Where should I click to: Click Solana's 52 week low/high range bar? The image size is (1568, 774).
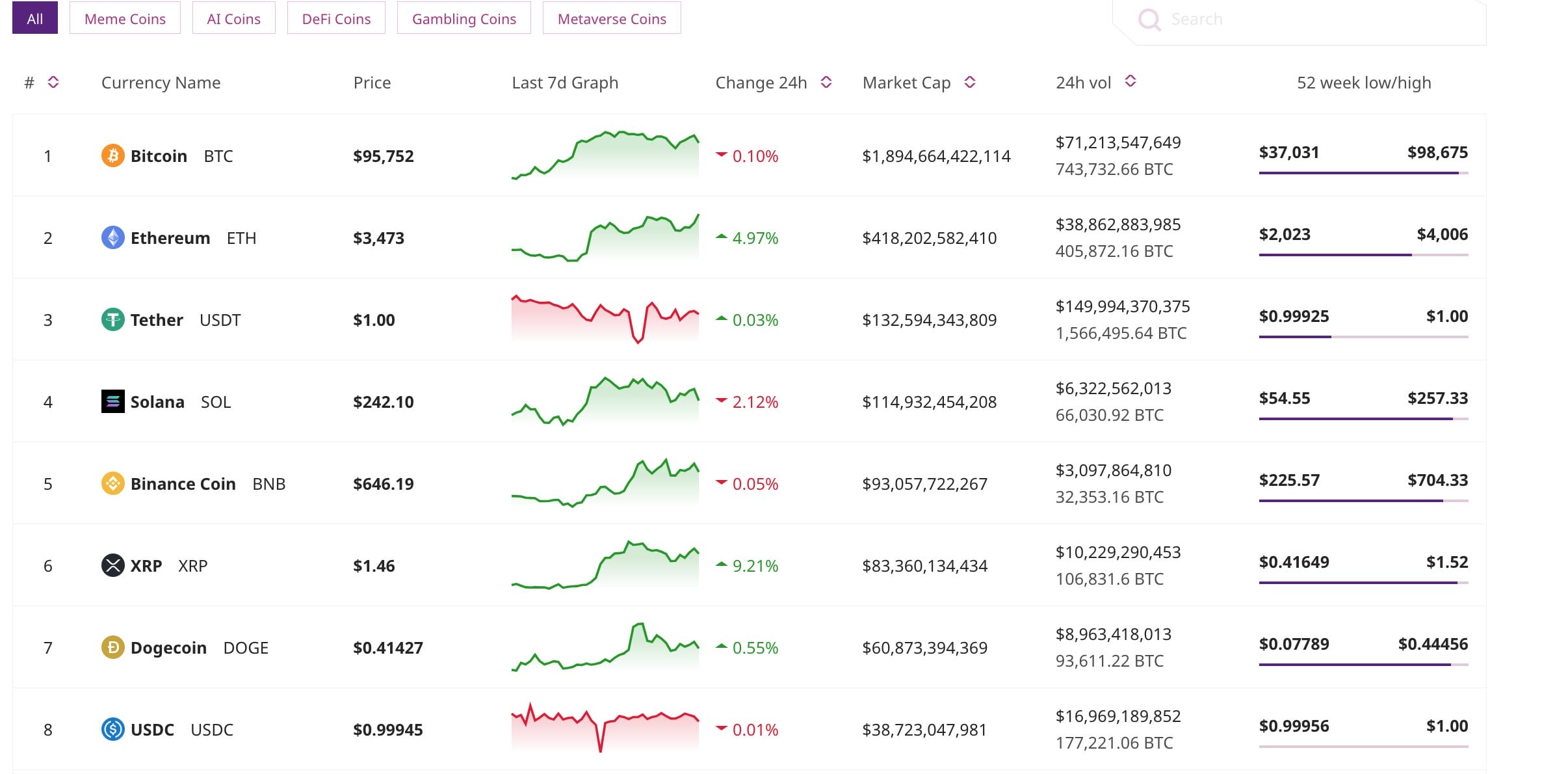(1363, 419)
